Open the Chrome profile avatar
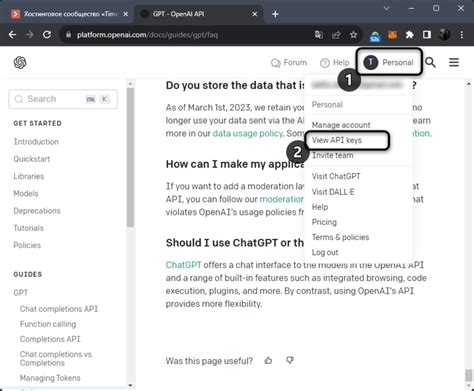This screenshot has height=391, width=474. click(x=444, y=35)
